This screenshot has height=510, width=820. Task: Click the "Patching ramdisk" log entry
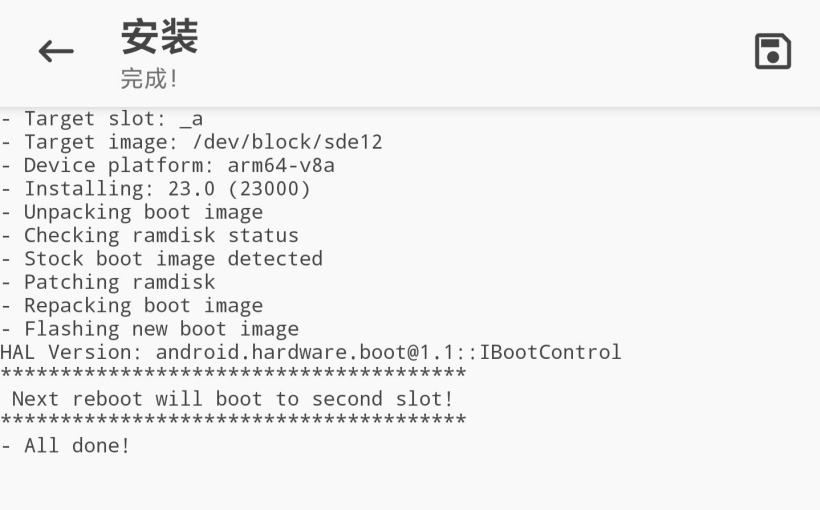107,282
